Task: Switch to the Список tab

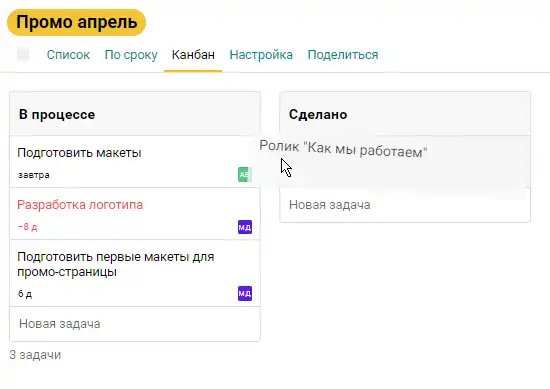Action: pos(68,55)
